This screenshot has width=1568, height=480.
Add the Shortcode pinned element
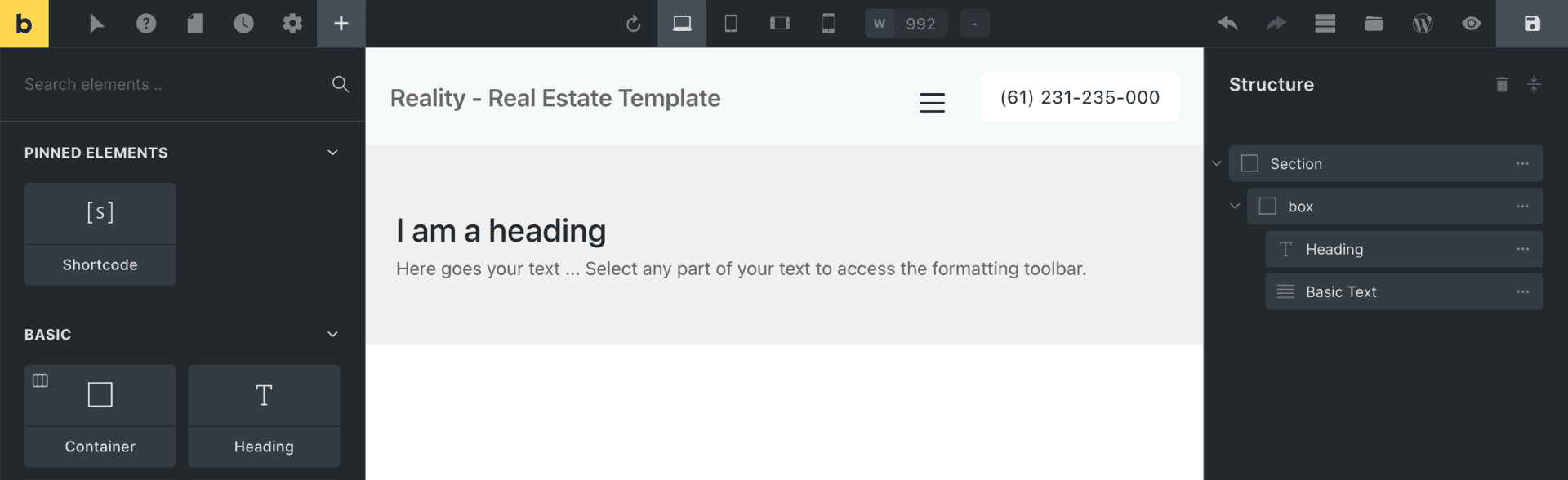pos(100,233)
